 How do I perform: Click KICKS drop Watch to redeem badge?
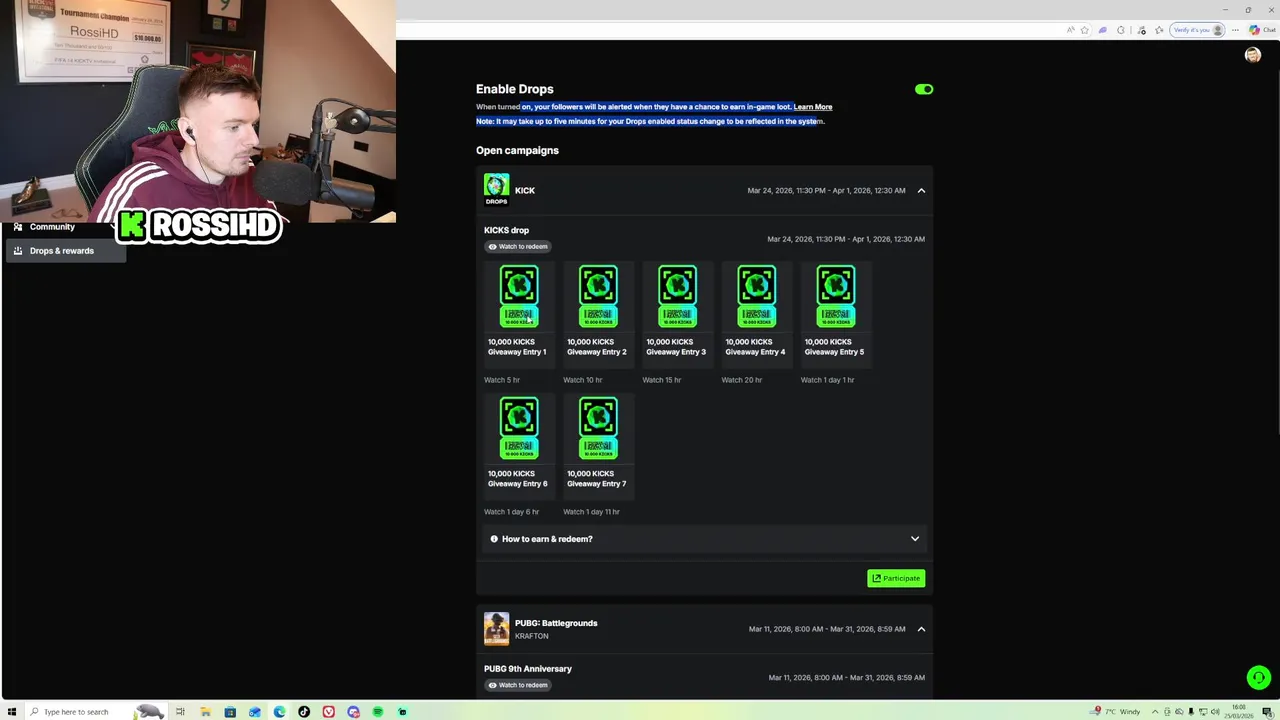point(518,246)
